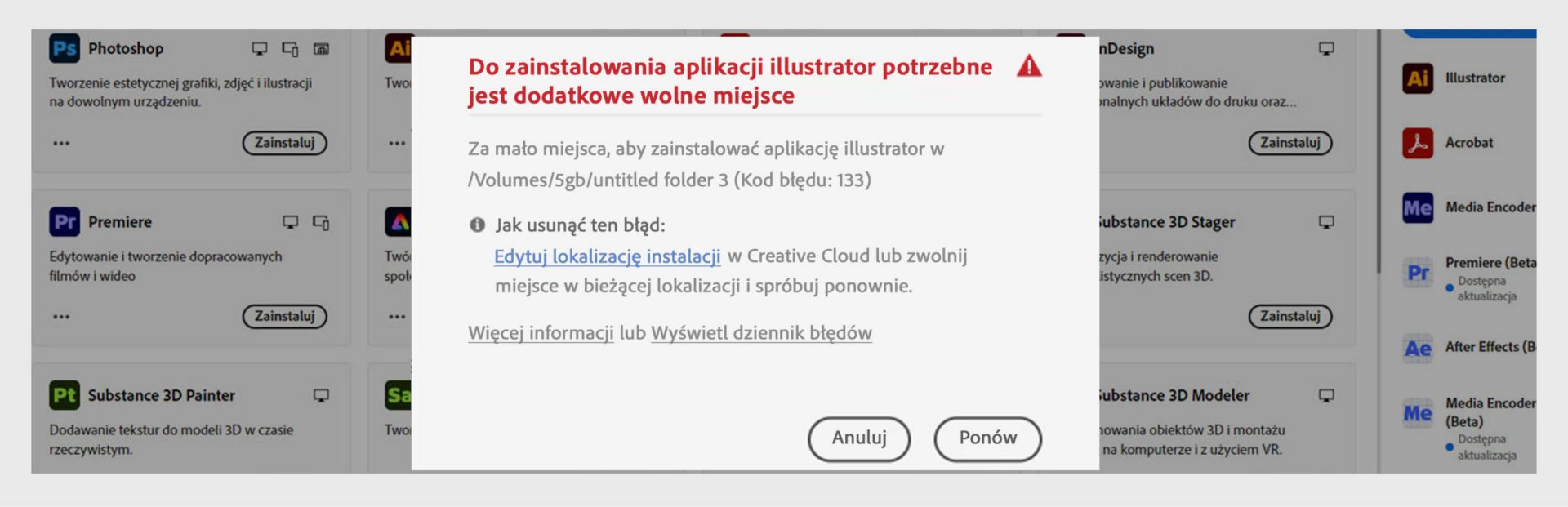
Task: Click the Substance 3D Painter icon
Action: click(65, 395)
